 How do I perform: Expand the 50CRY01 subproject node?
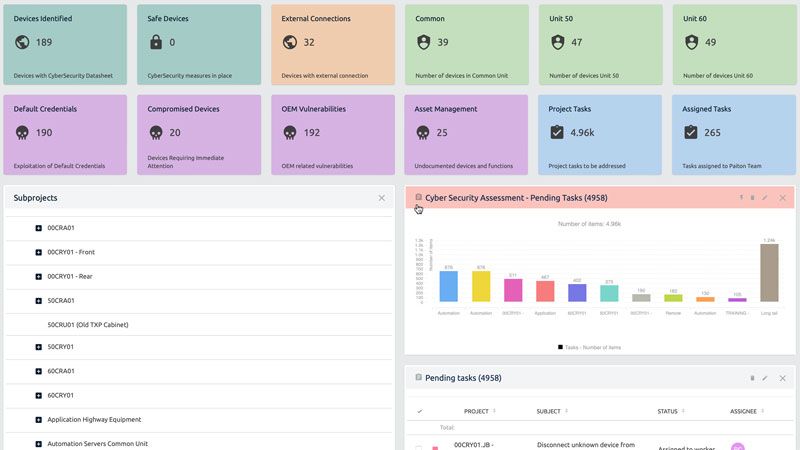(38, 347)
